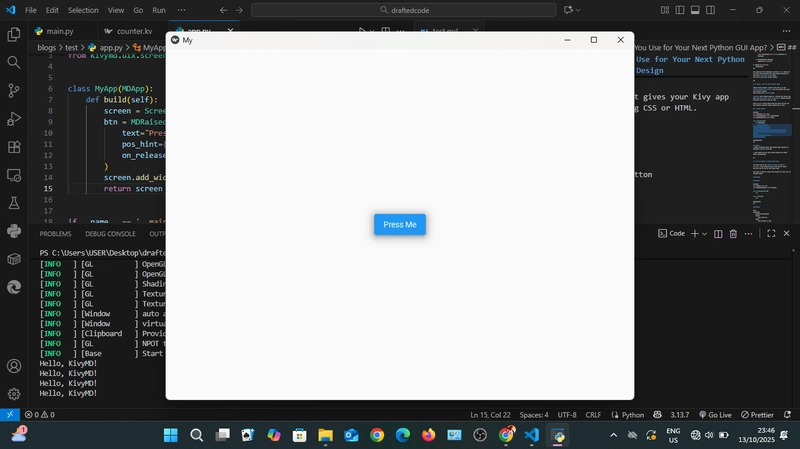Open the Explorer view in the activity bar
Image resolution: width=800 pixels, height=449 pixels.
coord(14,34)
